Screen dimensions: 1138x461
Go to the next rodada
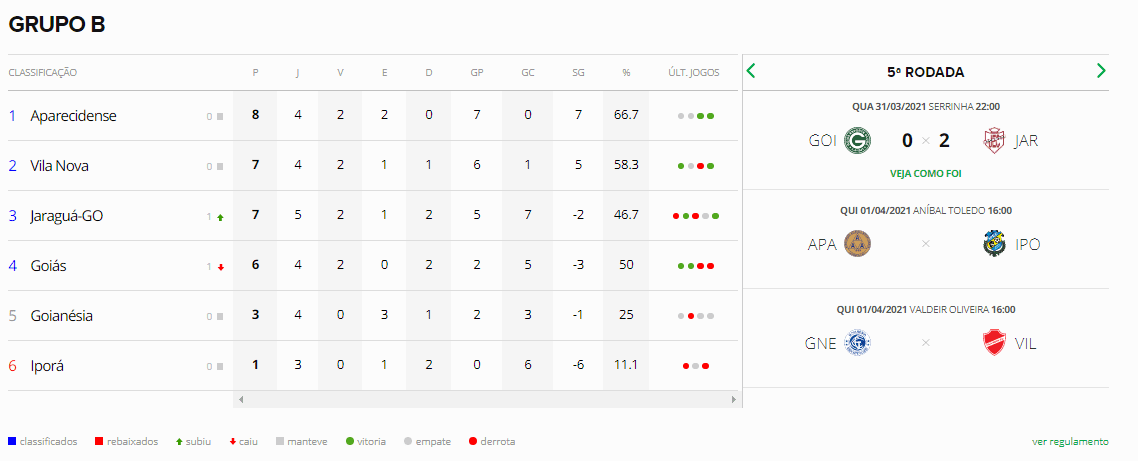point(1101,71)
